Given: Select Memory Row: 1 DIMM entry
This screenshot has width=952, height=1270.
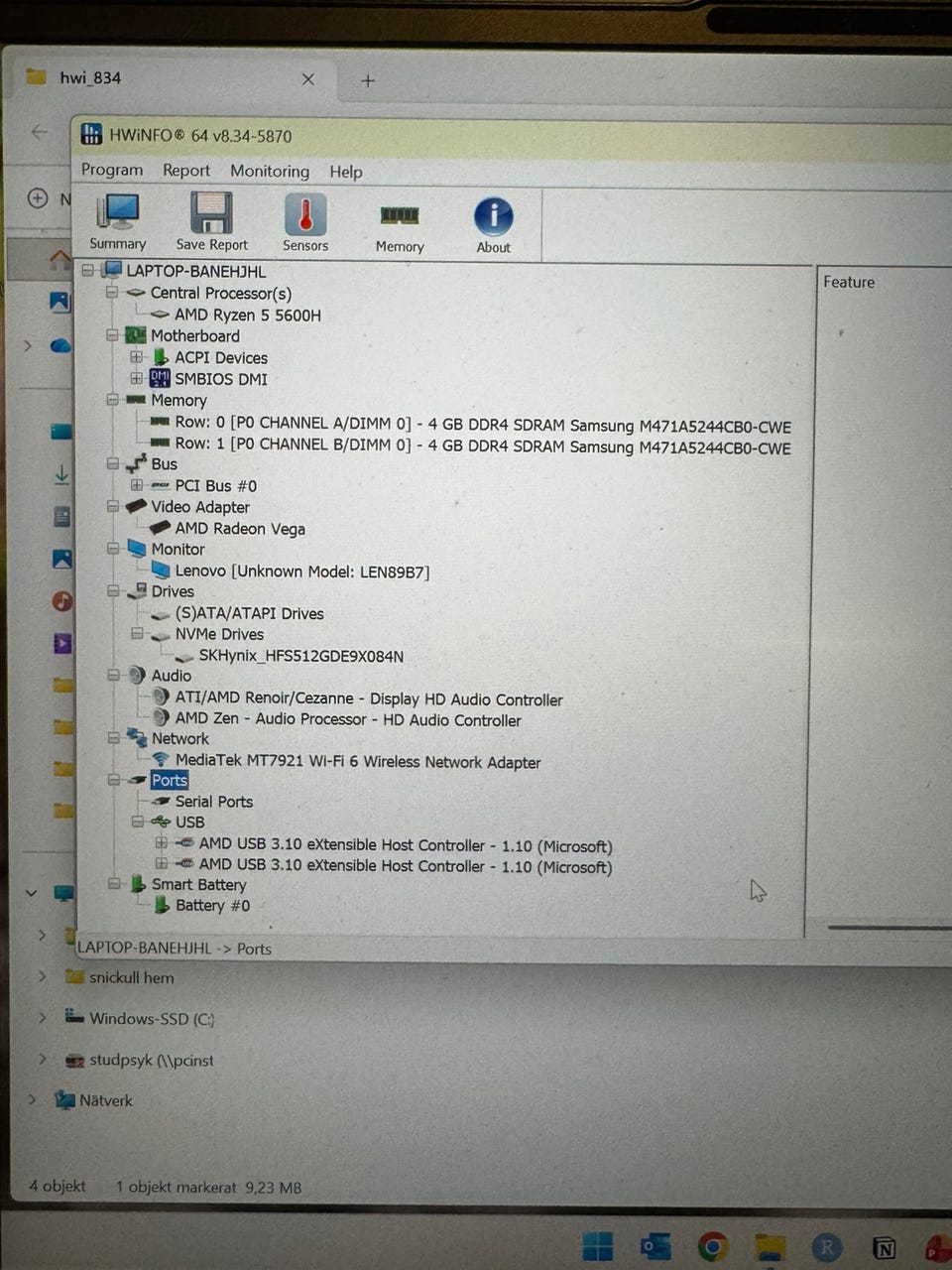Looking at the screenshot, I should coord(483,446).
